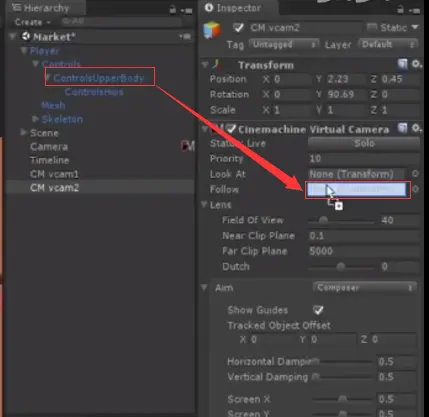Select the Timeline object in hierarchy
Viewport: 429px width, 417px height.
pyautogui.click(x=50, y=160)
